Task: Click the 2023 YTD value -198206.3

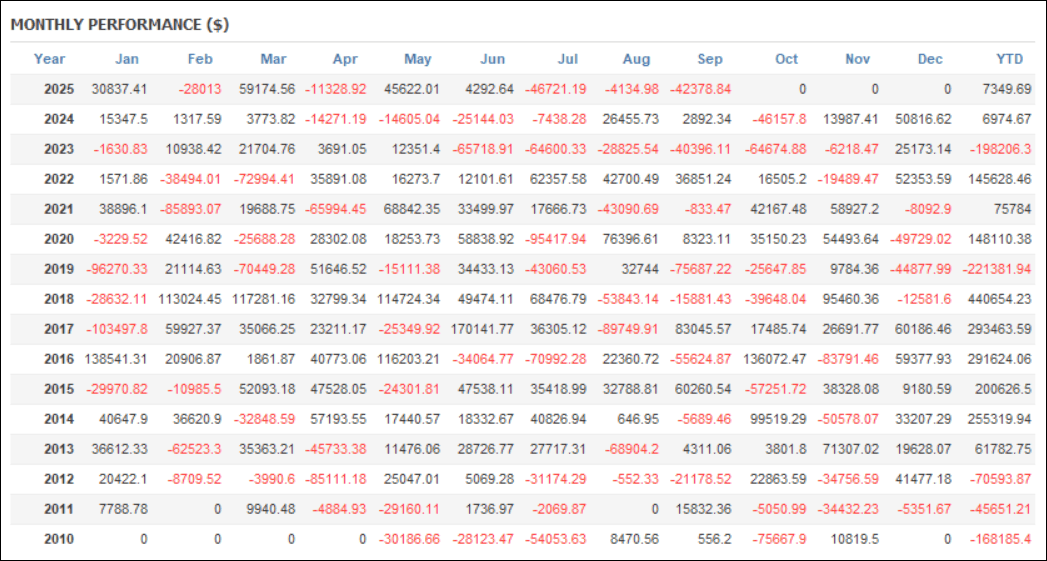Action: pyautogui.click(x=1000, y=149)
